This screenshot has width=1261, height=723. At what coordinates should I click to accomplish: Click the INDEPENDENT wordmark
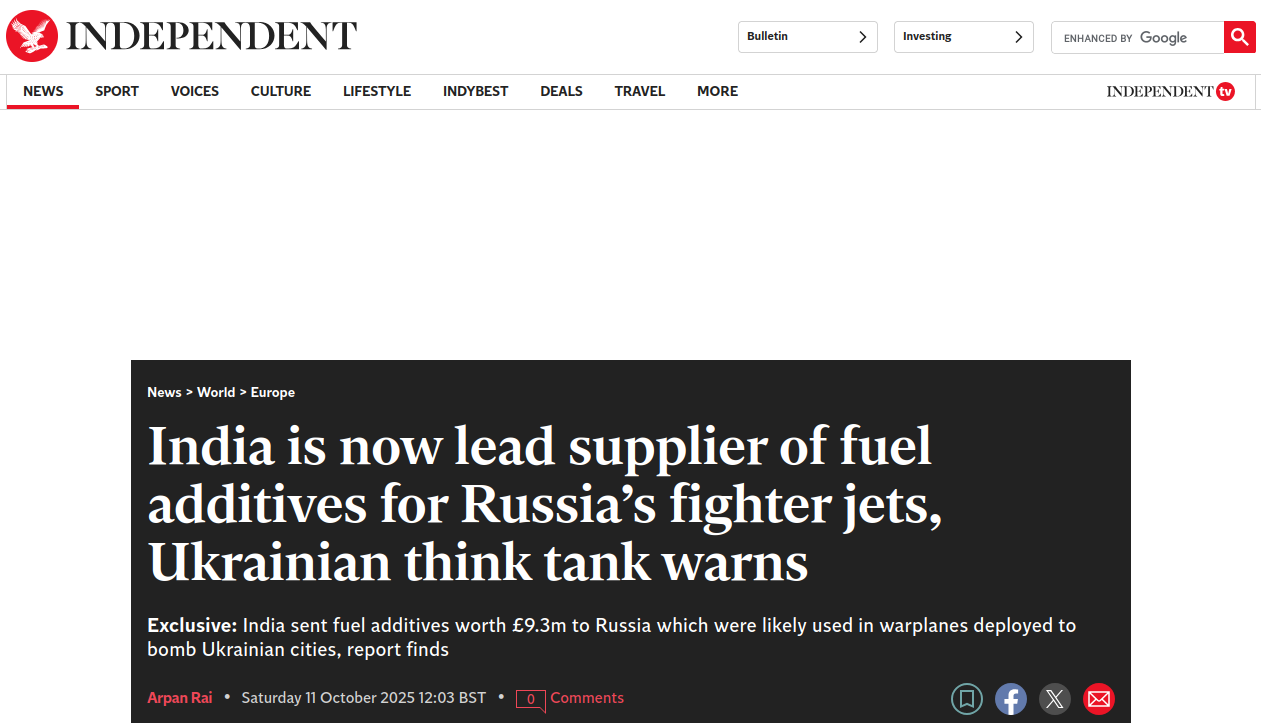click(x=211, y=36)
